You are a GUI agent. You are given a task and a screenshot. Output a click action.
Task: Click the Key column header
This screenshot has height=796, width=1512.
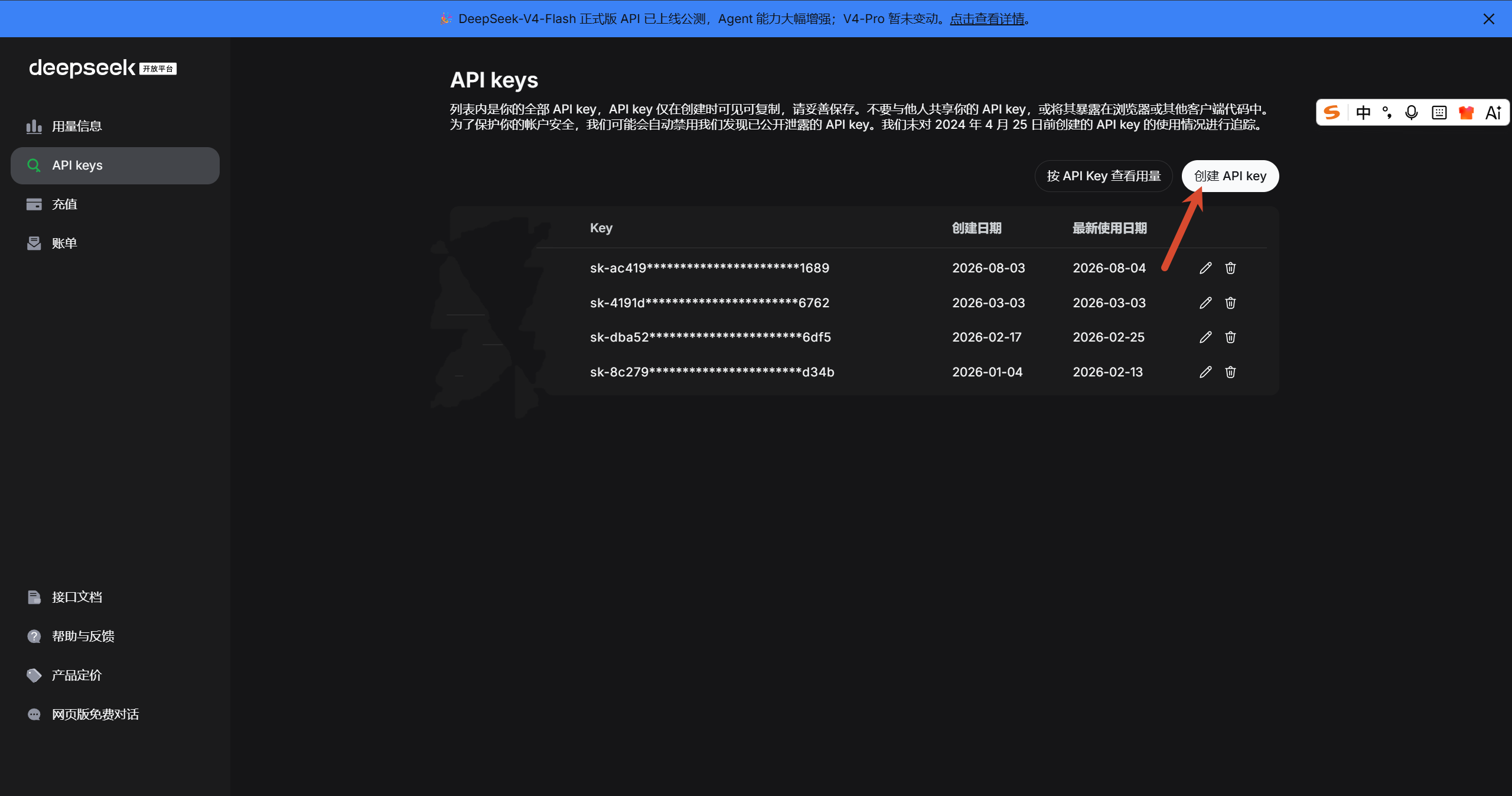[x=601, y=228]
